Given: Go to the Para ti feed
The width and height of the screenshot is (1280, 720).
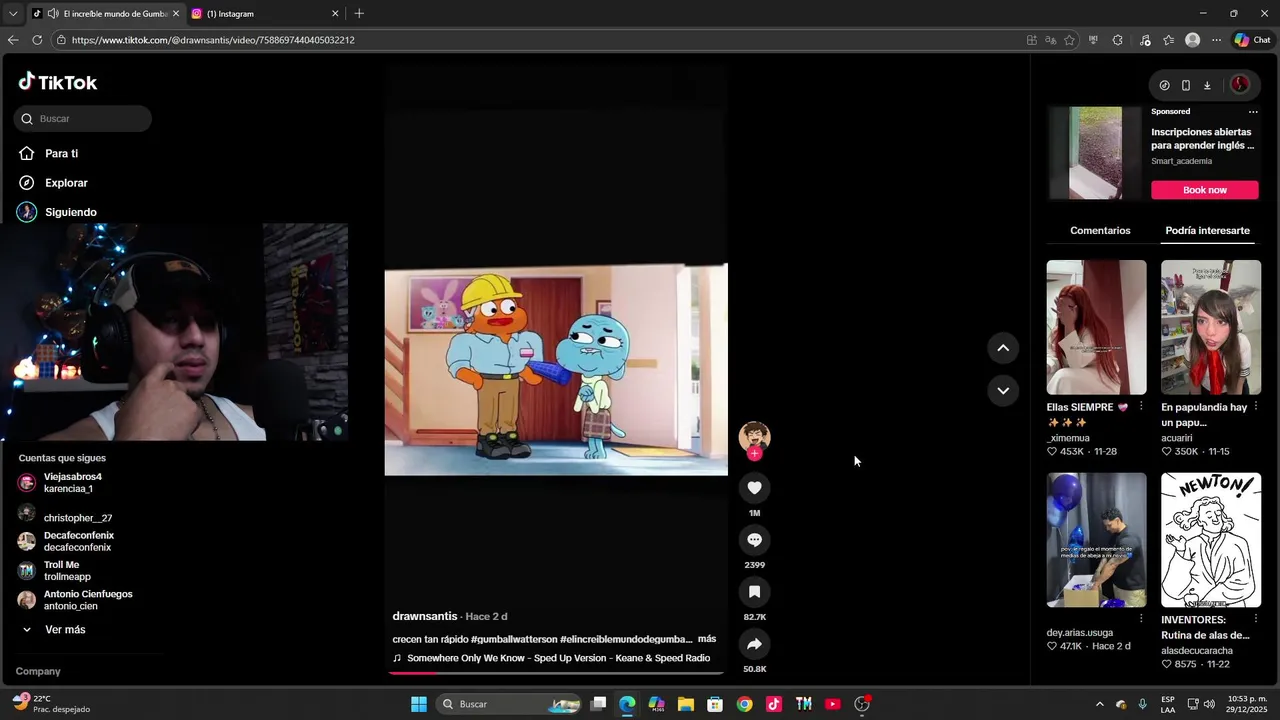Looking at the screenshot, I should tap(50, 154).
